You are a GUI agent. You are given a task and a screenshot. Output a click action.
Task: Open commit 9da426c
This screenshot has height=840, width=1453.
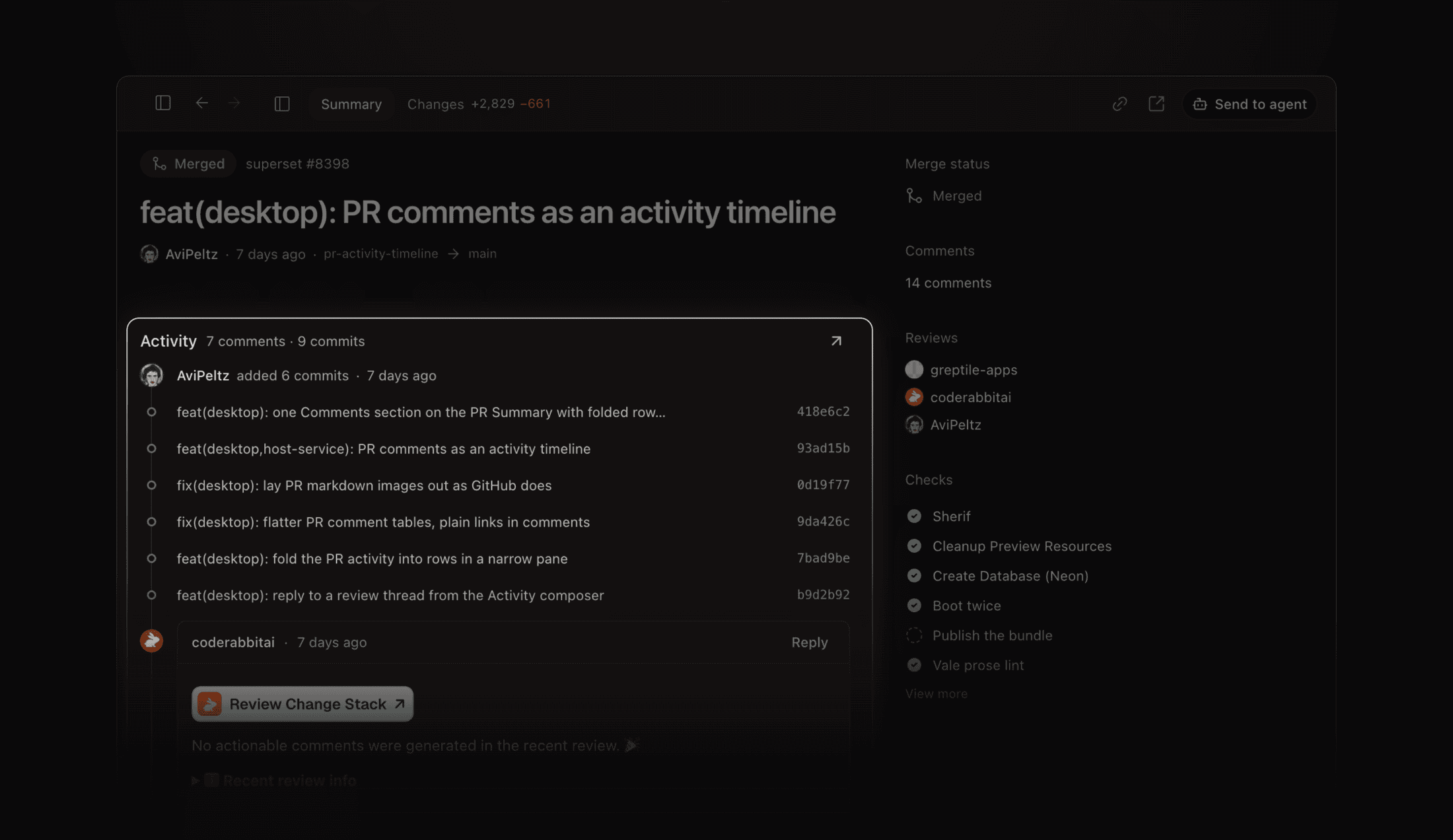pos(823,522)
